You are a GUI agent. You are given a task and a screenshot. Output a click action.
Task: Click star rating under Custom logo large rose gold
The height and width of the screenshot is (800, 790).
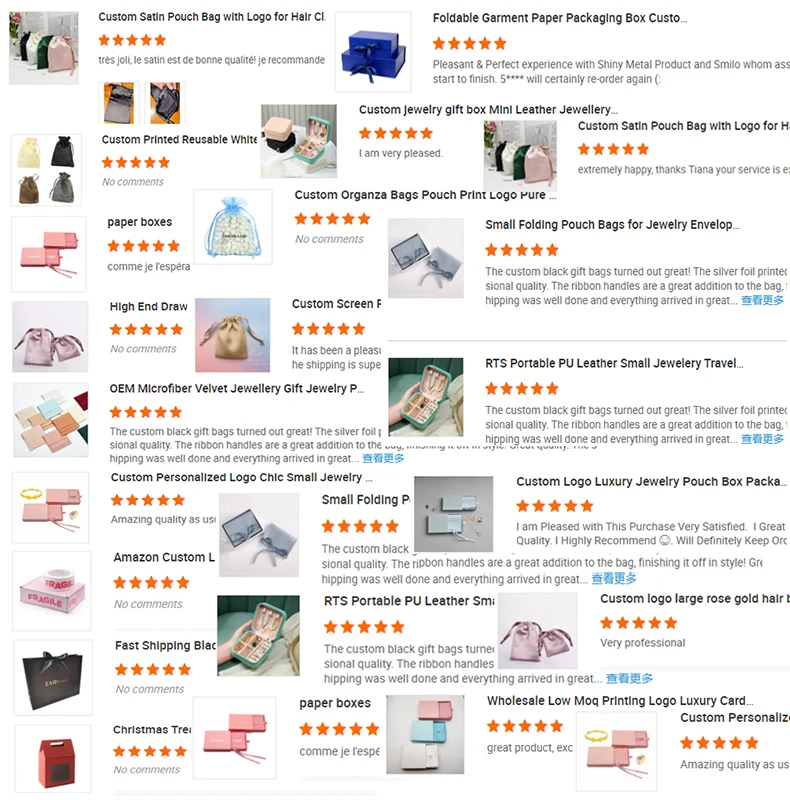(638, 623)
